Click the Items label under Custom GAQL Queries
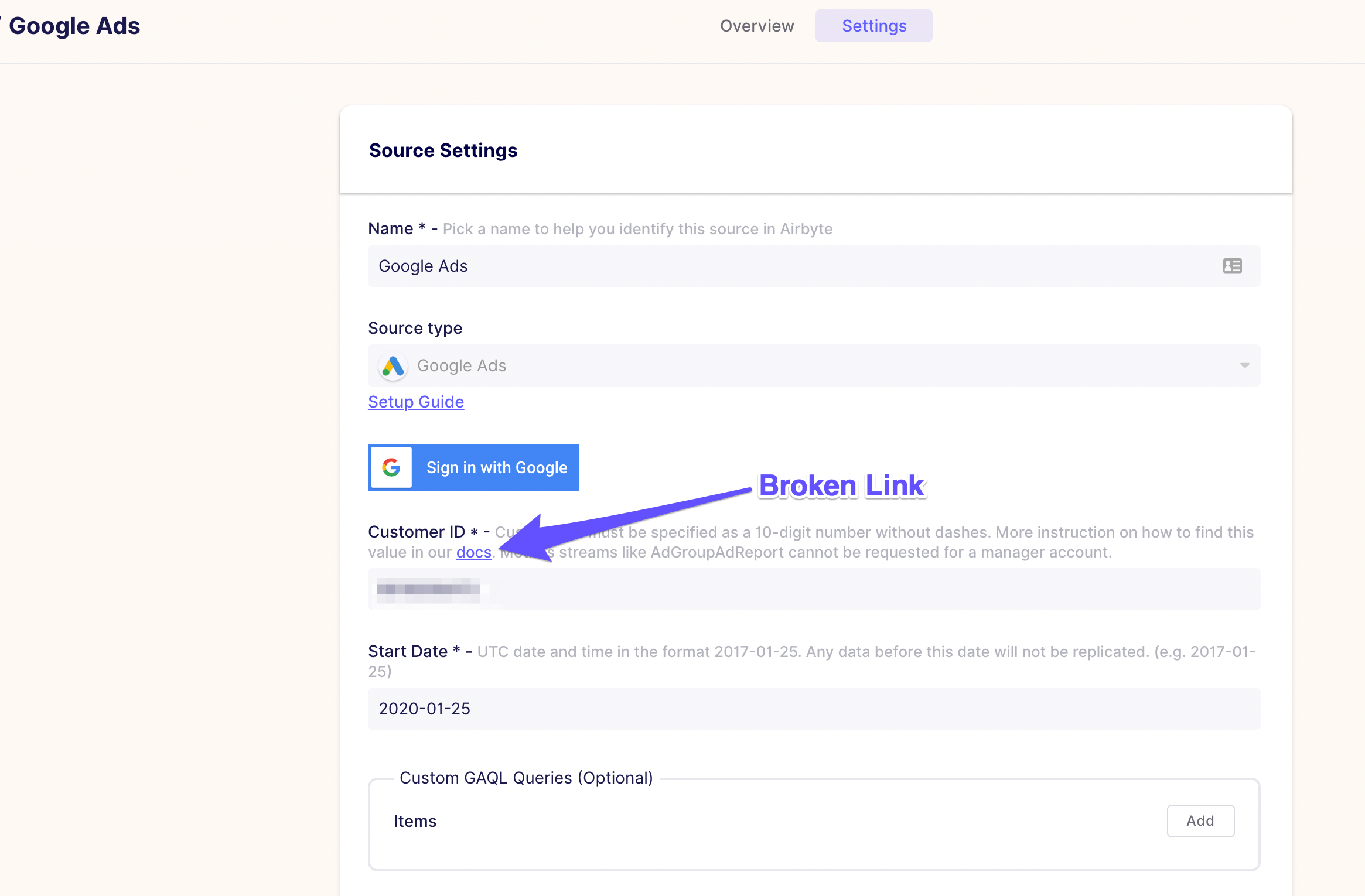 pyautogui.click(x=415, y=820)
